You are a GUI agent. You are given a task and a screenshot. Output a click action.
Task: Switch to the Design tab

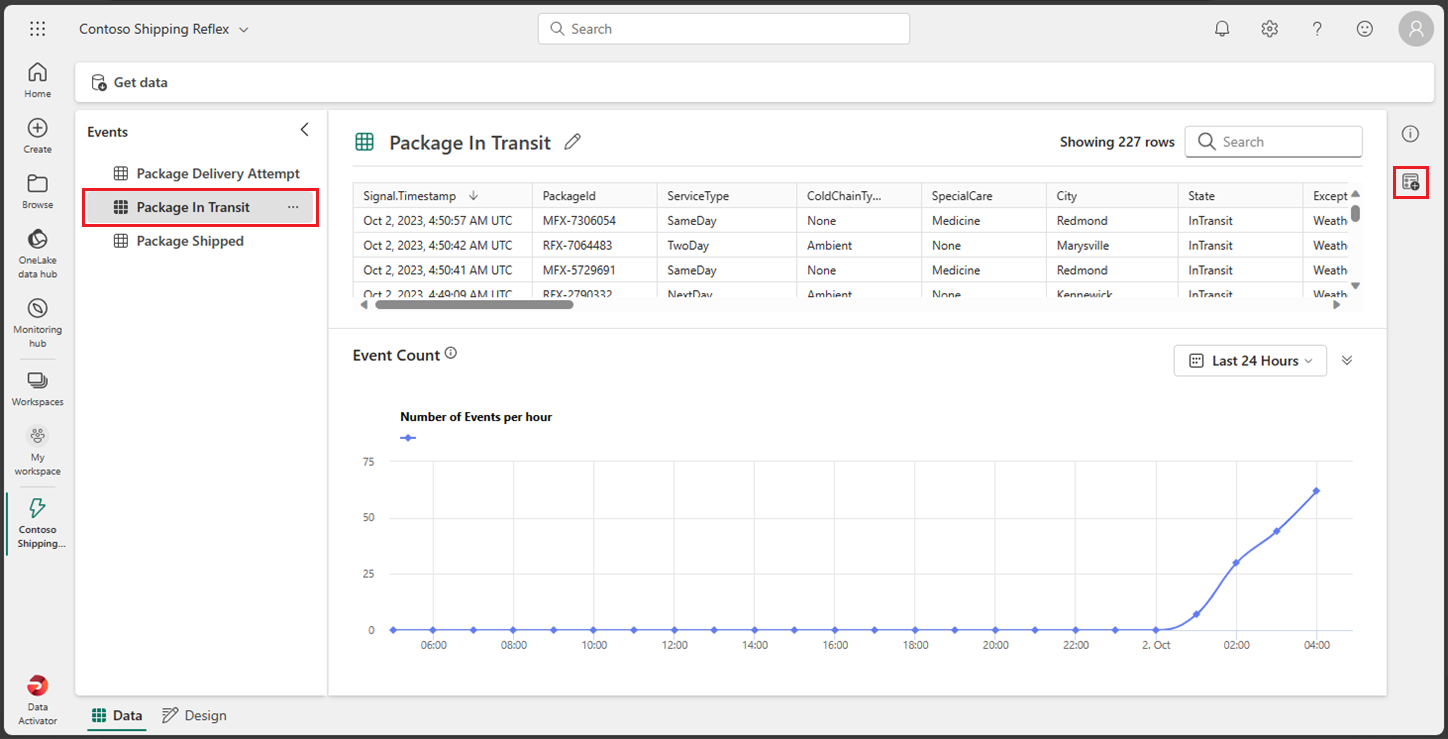(x=195, y=715)
